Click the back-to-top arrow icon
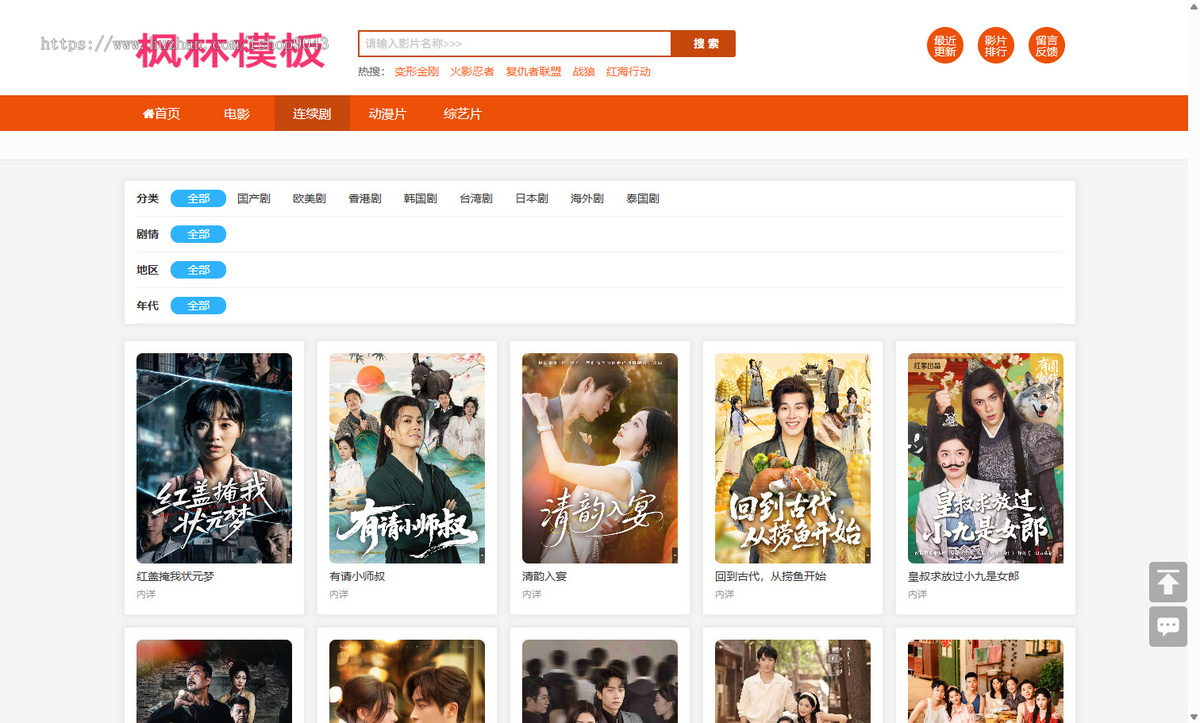The image size is (1200, 723). 1168,582
